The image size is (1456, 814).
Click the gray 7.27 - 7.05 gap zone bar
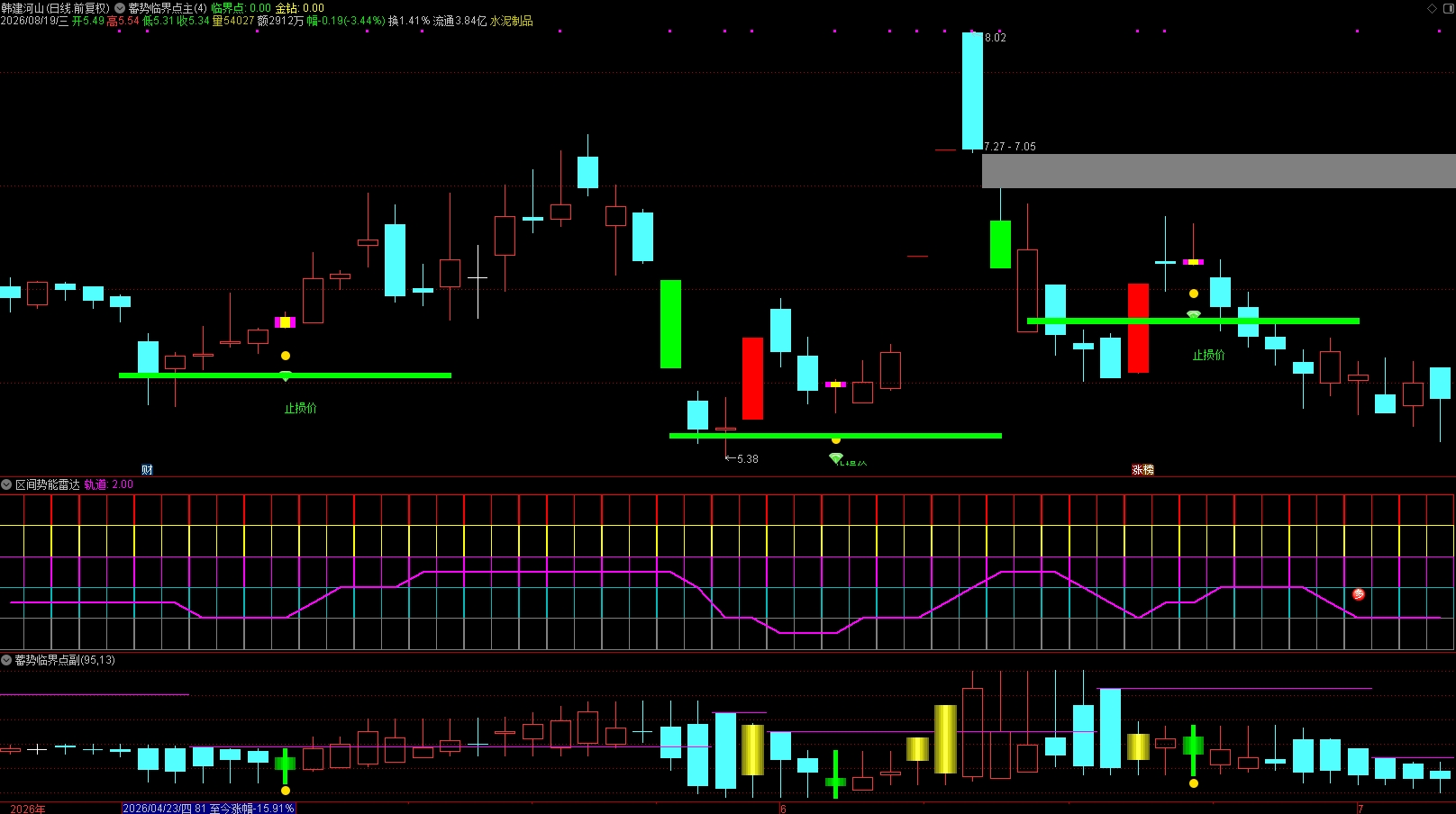(1218, 171)
